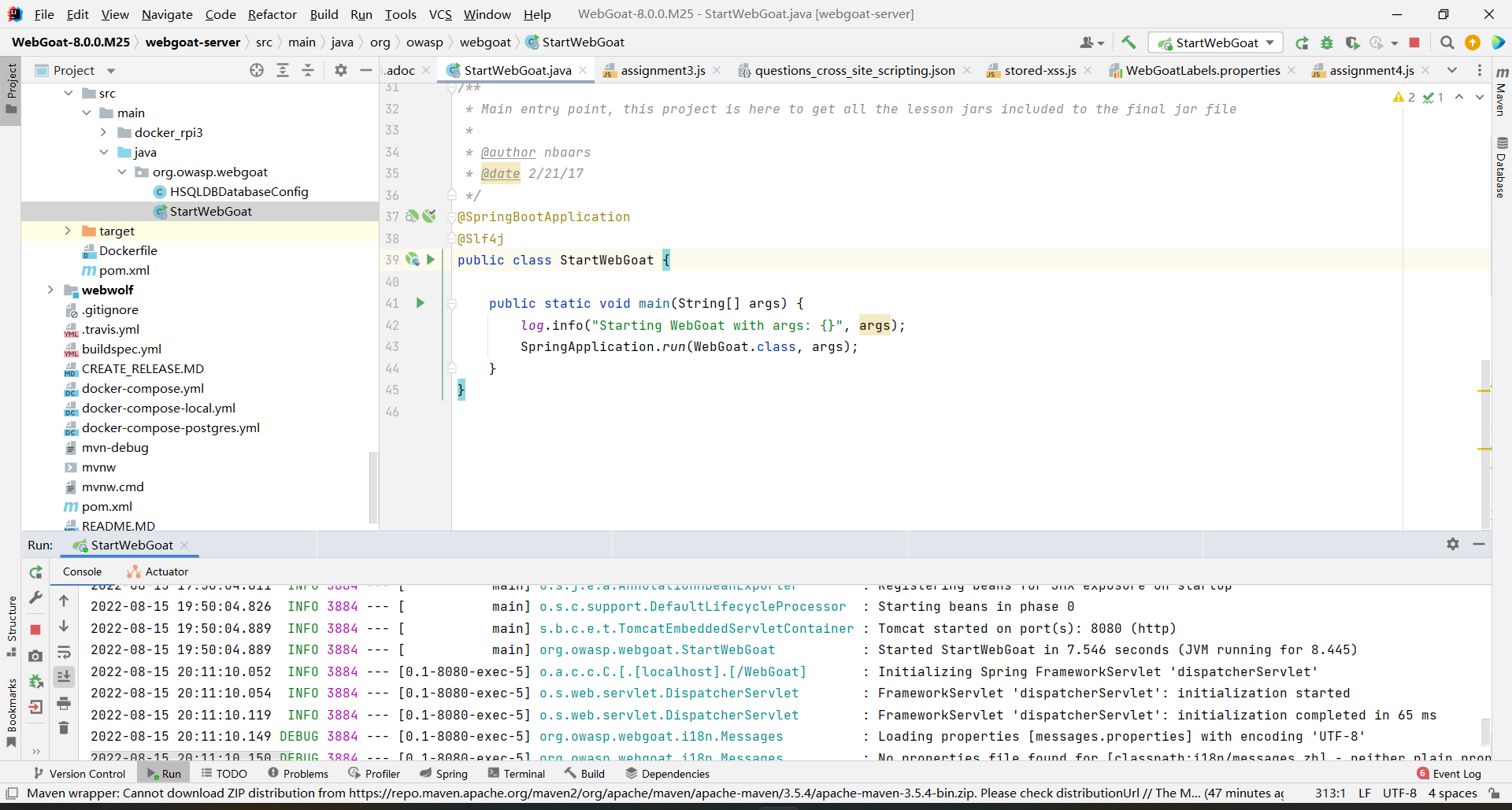
Task: Click warnings indicator showing 2 warnings
Action: click(x=1403, y=97)
